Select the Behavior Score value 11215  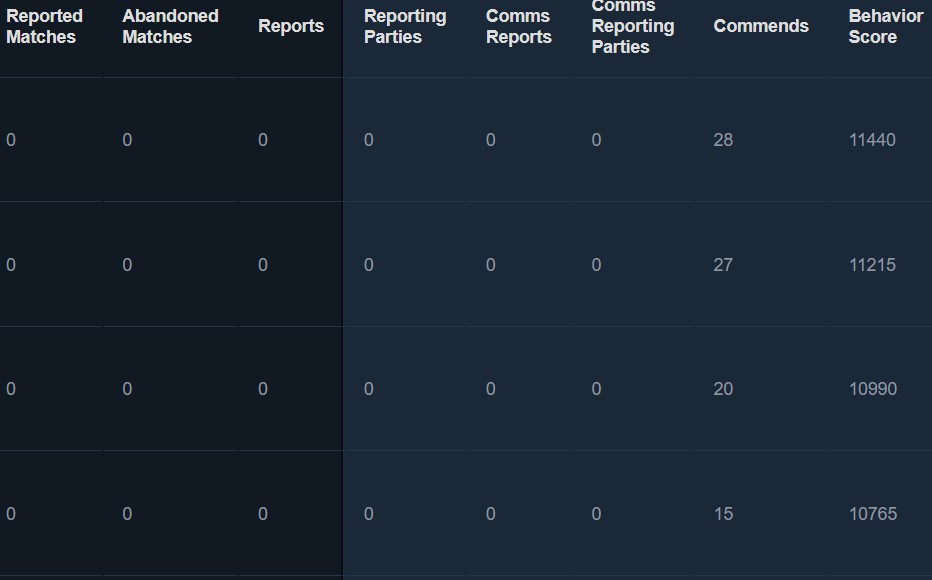coord(873,265)
